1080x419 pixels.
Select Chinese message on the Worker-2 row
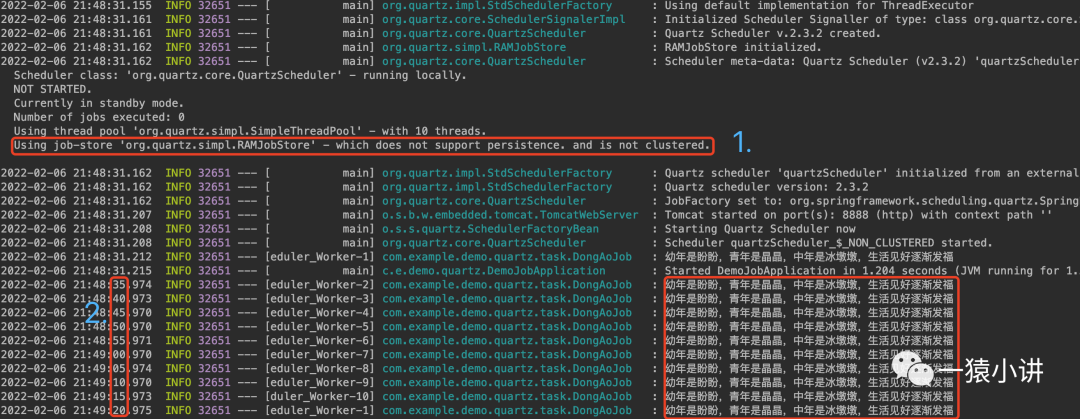point(810,285)
